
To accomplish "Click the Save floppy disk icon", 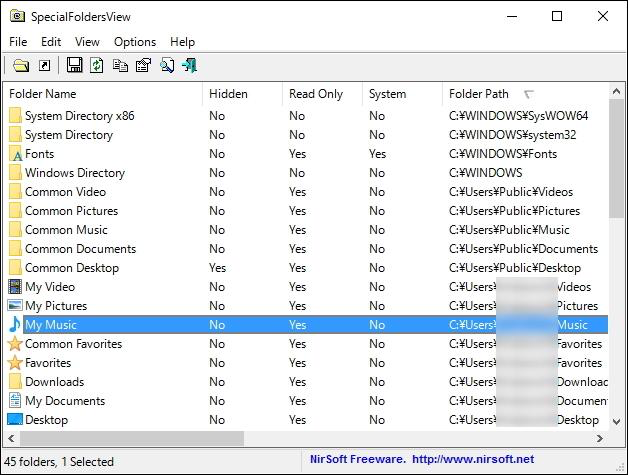I will pyautogui.click(x=74, y=66).
